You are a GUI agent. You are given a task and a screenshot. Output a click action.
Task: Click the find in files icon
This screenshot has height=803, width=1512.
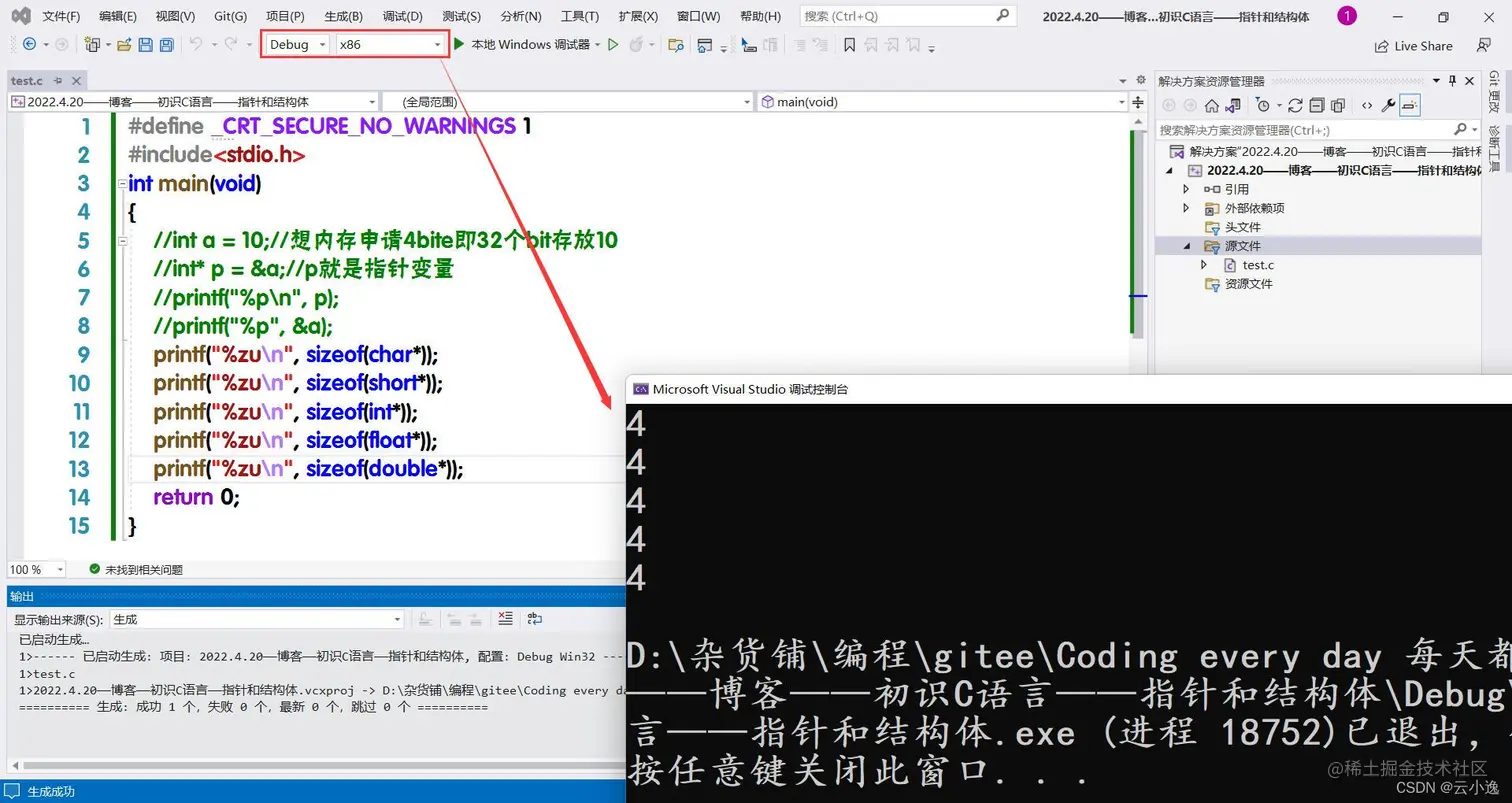676,45
